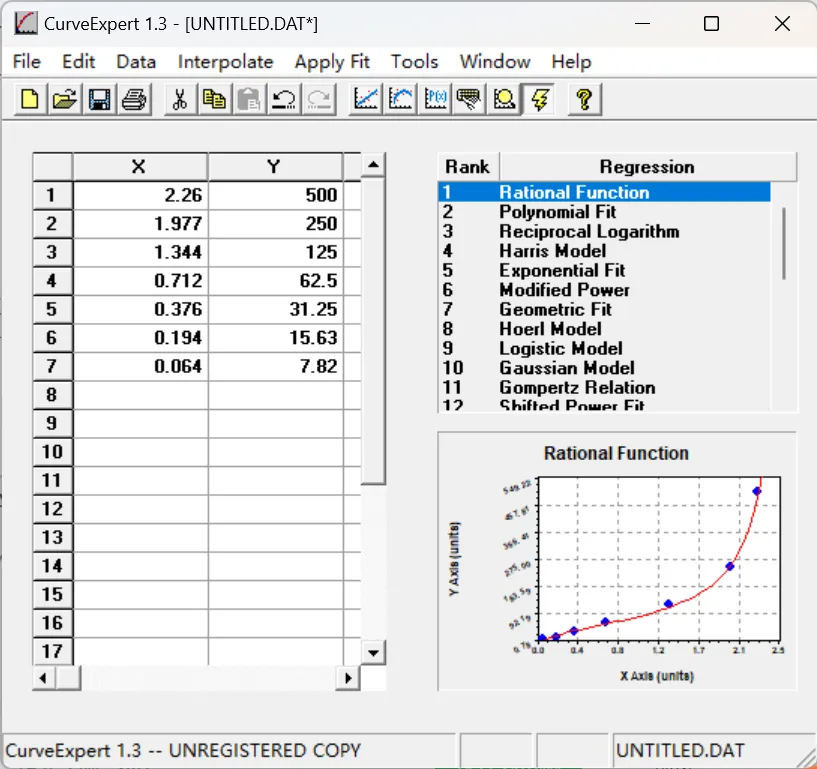Save data with the floppy disk icon

point(99,99)
